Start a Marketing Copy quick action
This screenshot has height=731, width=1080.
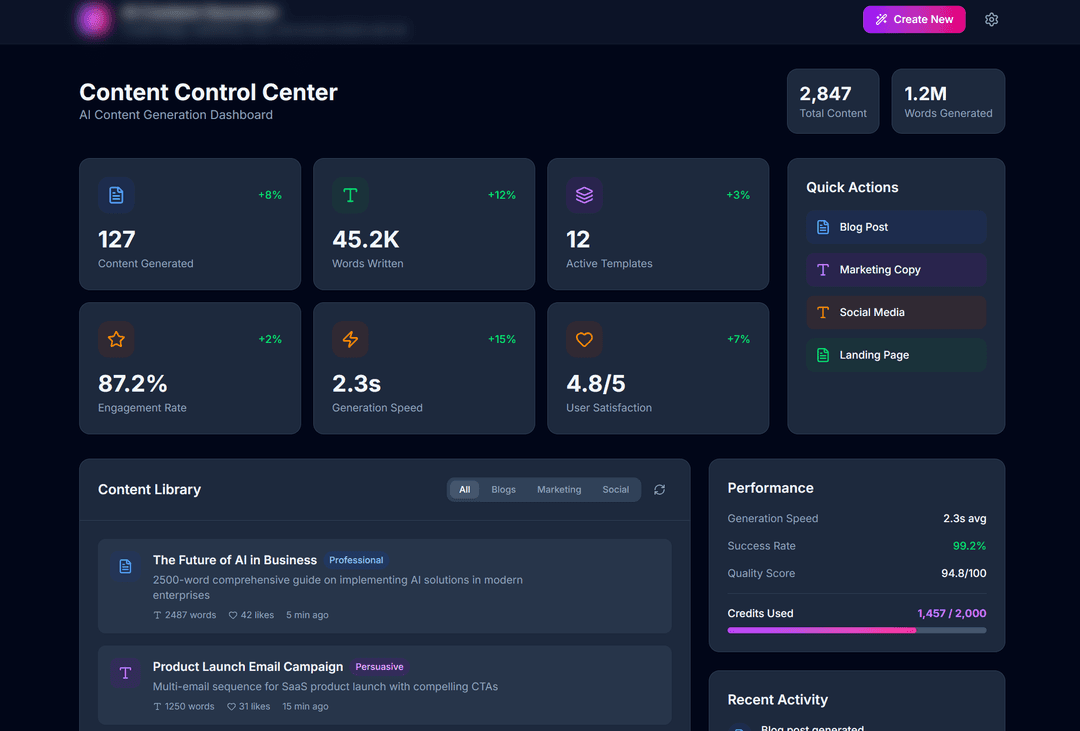pos(896,270)
